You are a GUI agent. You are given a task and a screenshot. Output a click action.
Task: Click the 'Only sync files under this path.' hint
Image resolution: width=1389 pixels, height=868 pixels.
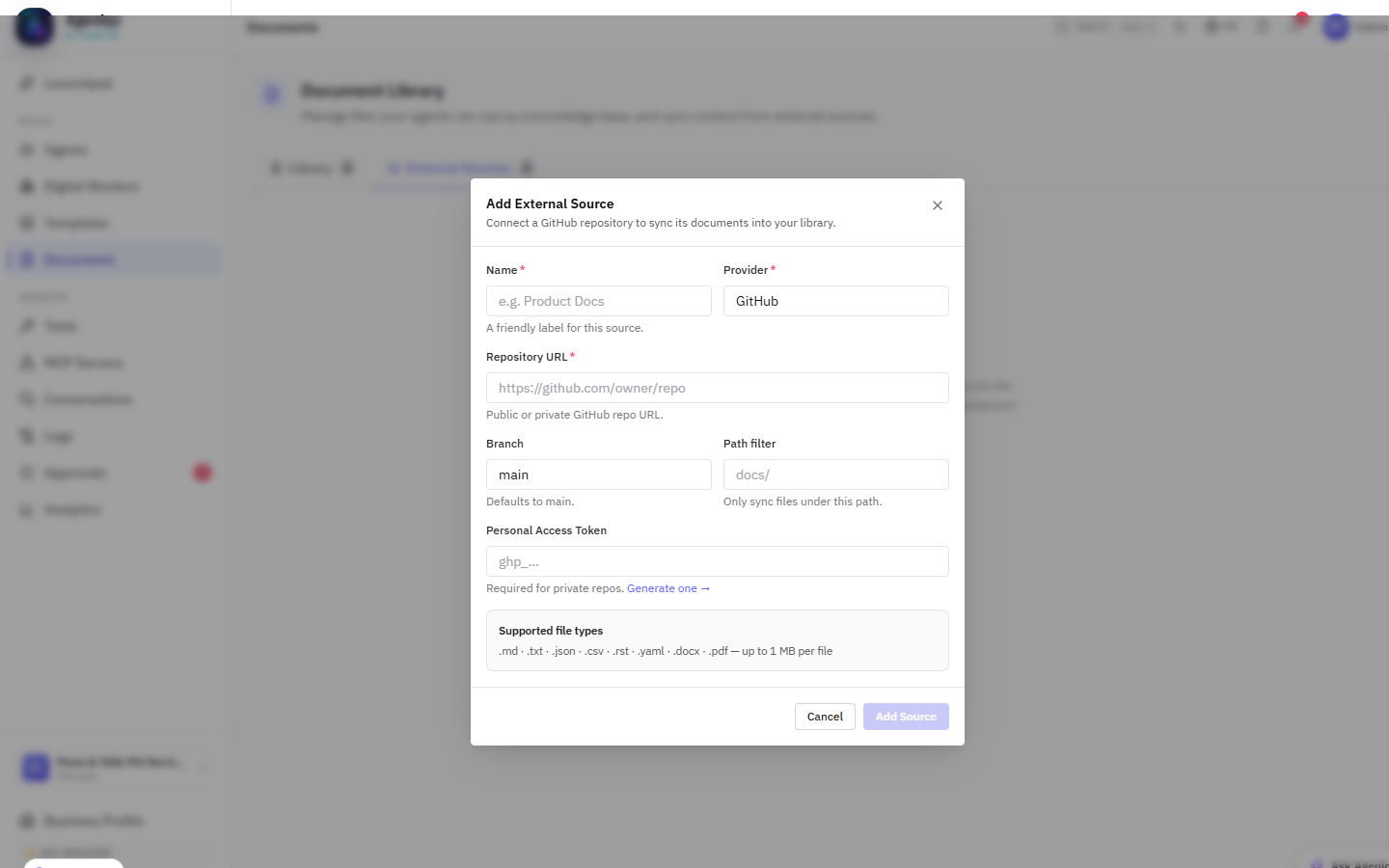click(x=803, y=502)
